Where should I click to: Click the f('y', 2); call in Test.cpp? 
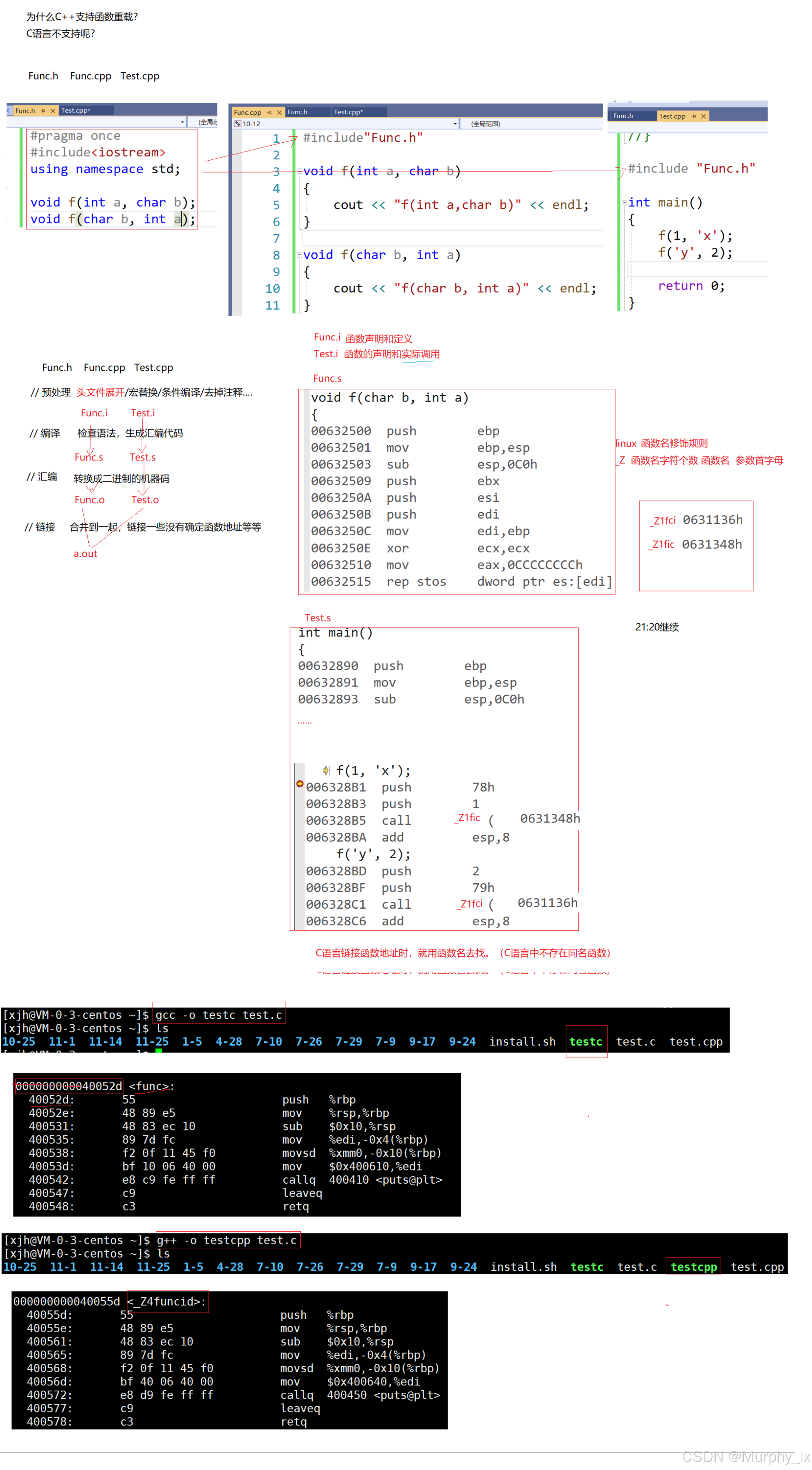(695, 252)
